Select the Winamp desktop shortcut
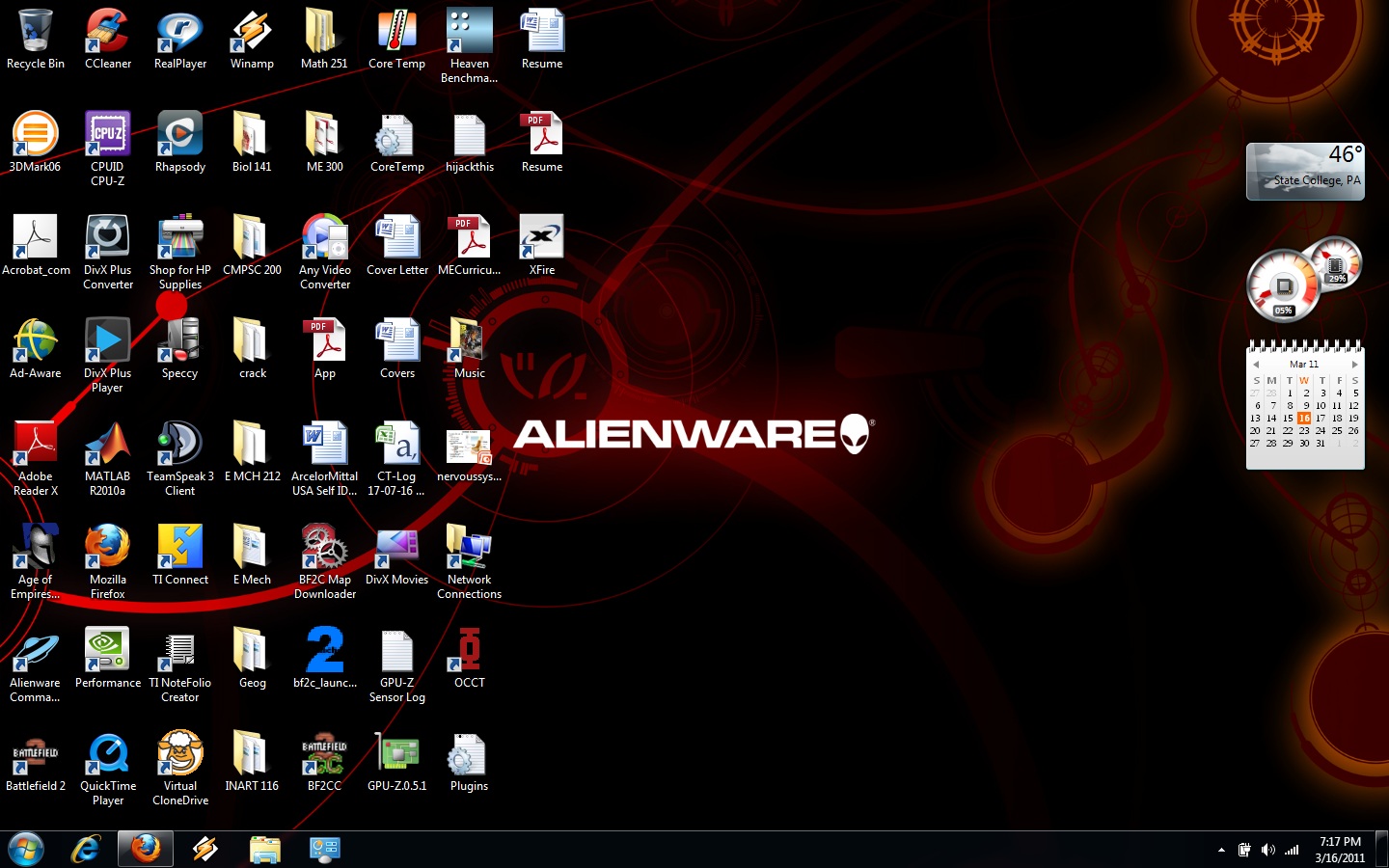 click(252, 39)
